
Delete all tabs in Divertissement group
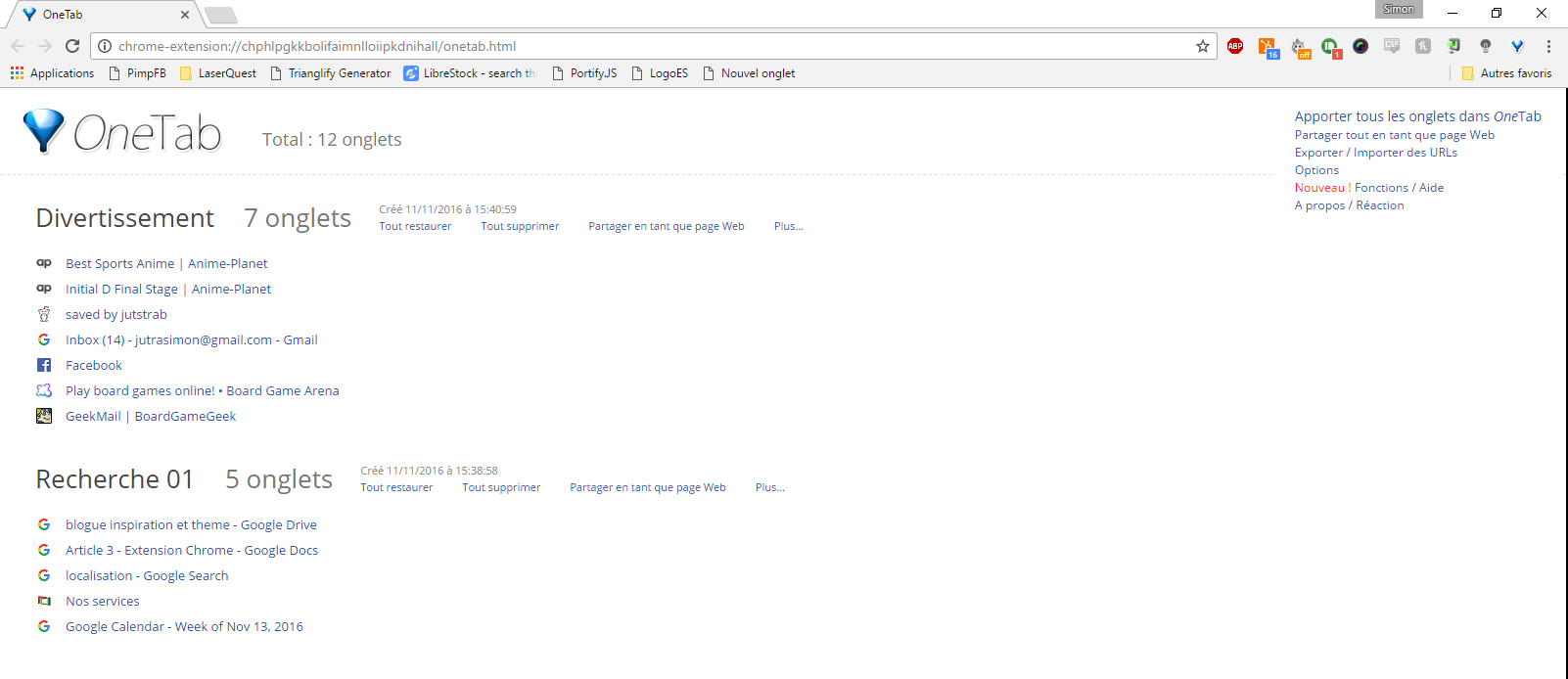520,226
